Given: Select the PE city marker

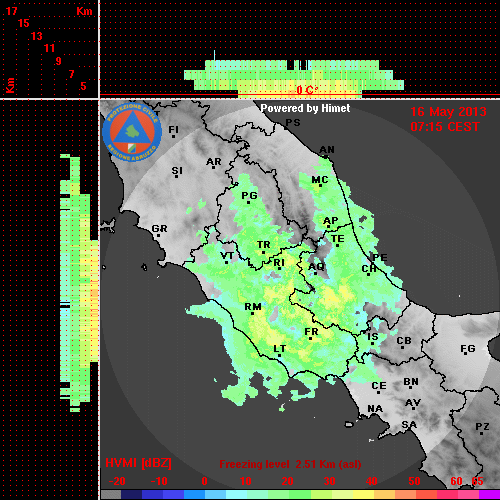Looking at the screenshot, I should coord(380,257).
